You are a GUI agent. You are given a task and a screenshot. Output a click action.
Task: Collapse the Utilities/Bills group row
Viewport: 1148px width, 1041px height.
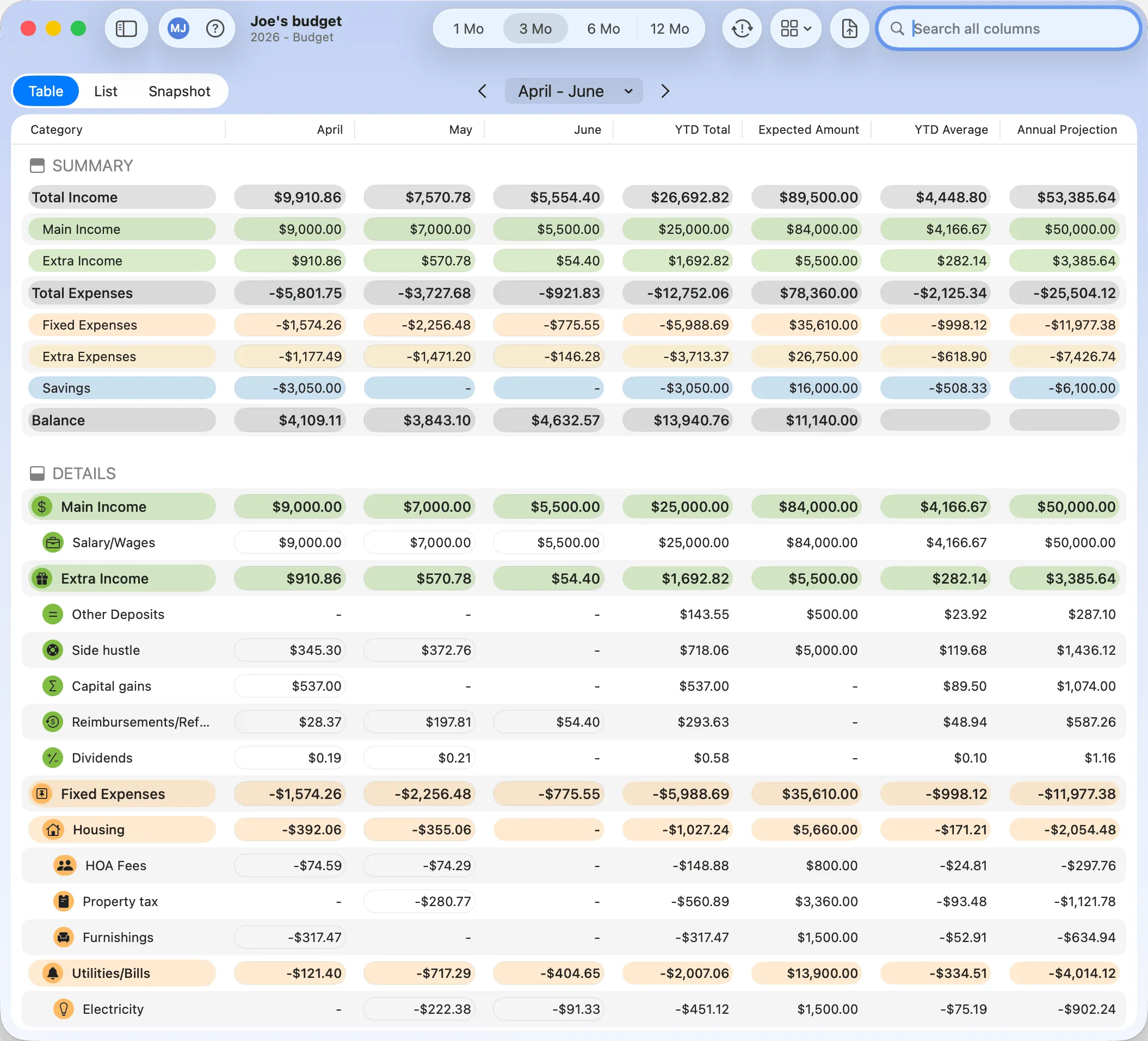coord(122,972)
